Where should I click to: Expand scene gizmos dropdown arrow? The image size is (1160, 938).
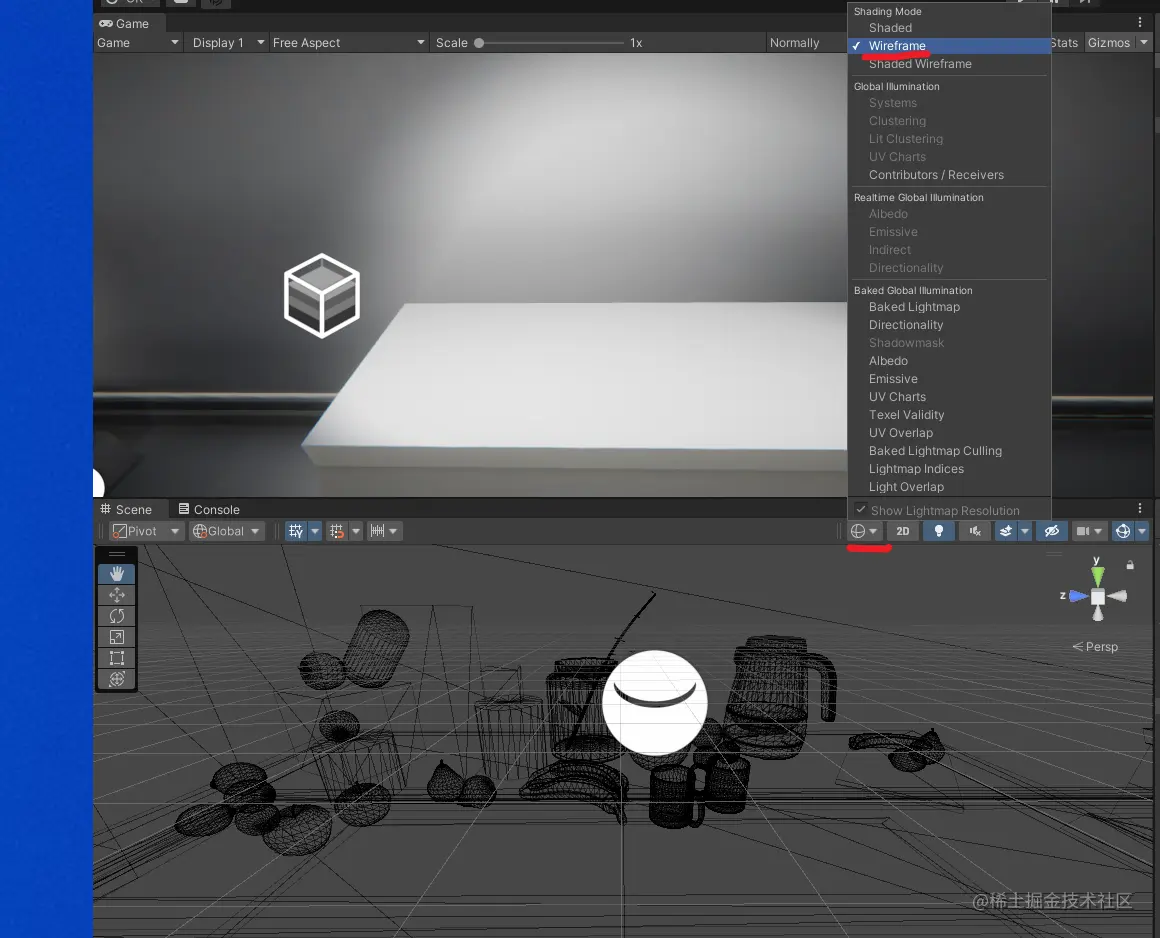(x=1142, y=531)
